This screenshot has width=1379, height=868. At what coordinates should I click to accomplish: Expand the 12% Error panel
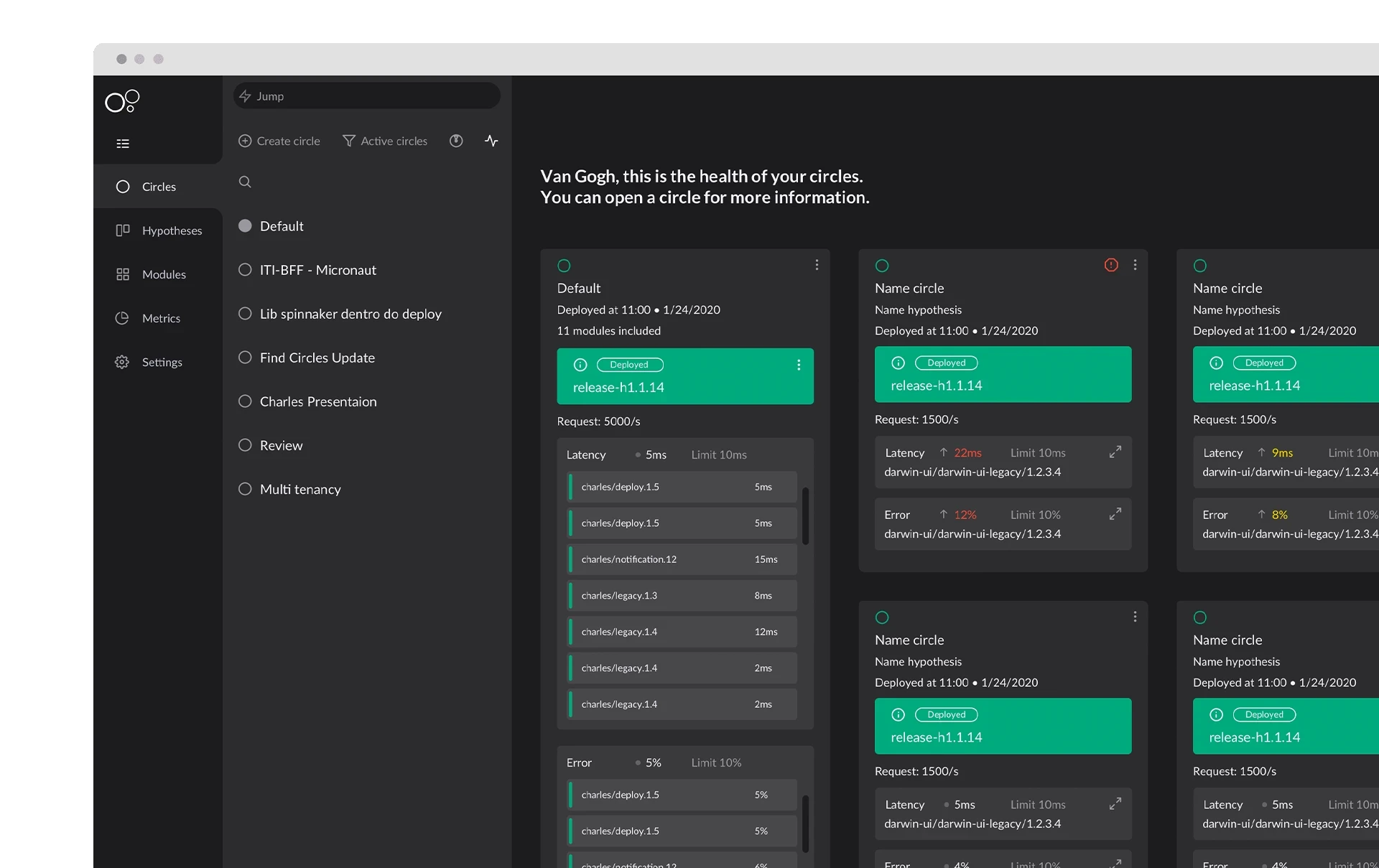pos(1115,514)
